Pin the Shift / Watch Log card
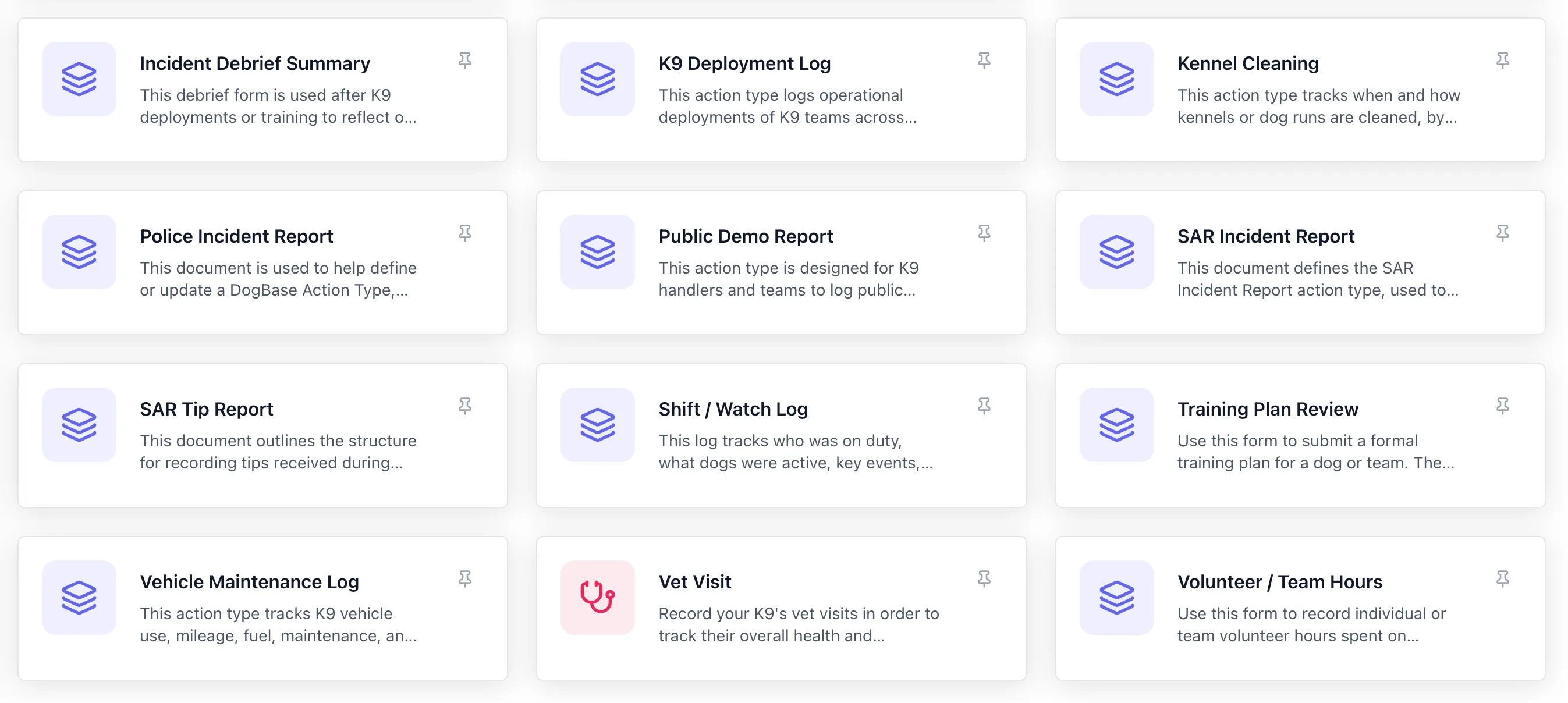This screenshot has height=703, width=1568. click(x=984, y=406)
